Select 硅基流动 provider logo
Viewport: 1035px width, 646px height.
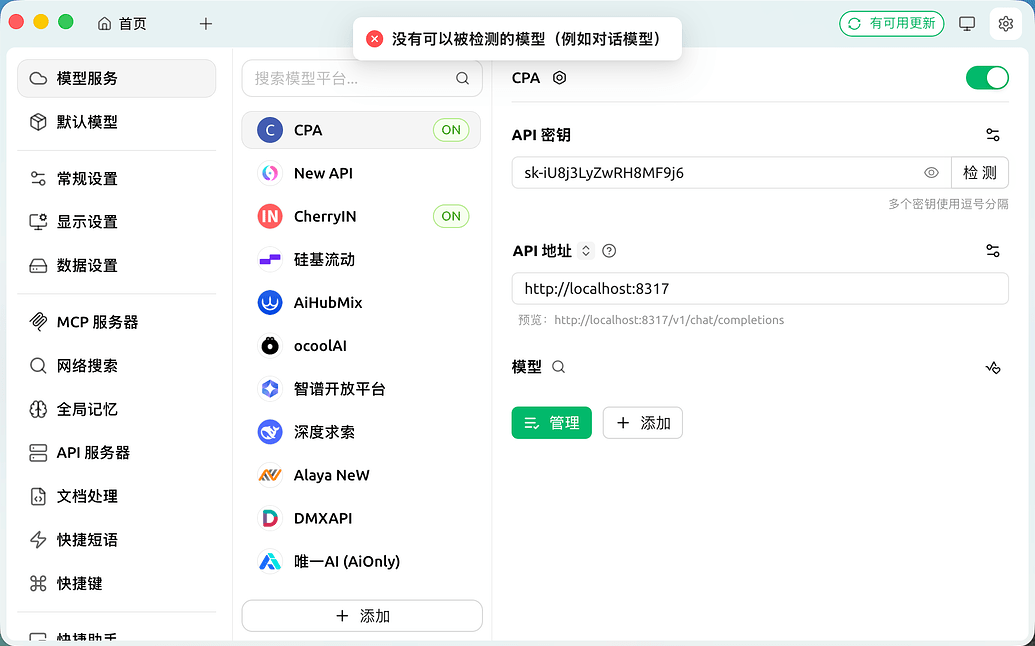point(270,259)
